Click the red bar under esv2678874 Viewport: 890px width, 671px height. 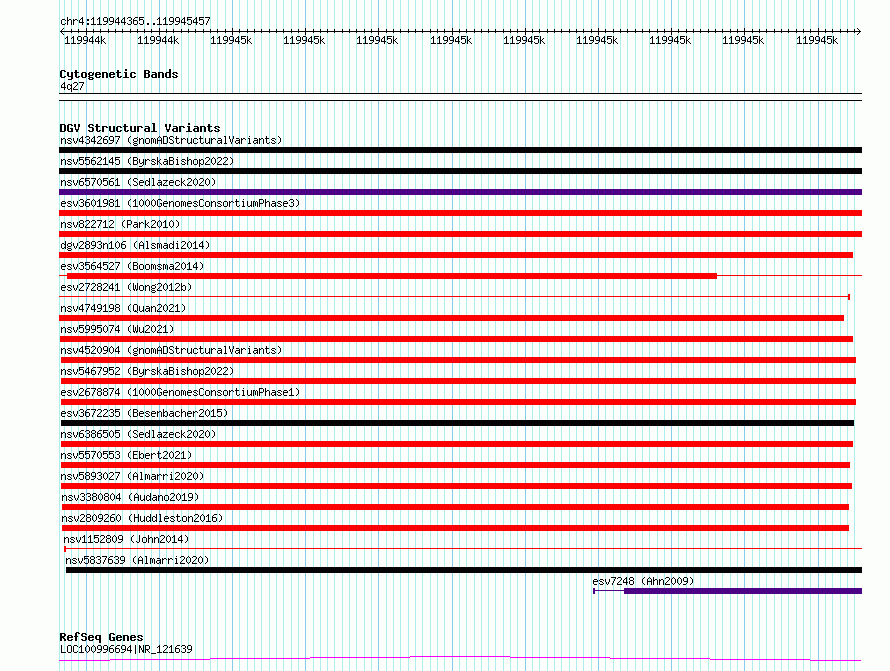[458, 402]
